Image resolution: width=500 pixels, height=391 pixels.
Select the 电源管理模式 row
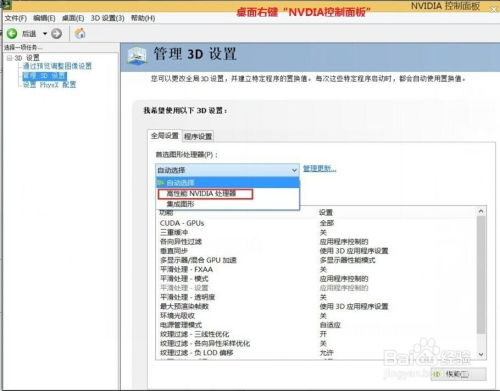[317, 325]
